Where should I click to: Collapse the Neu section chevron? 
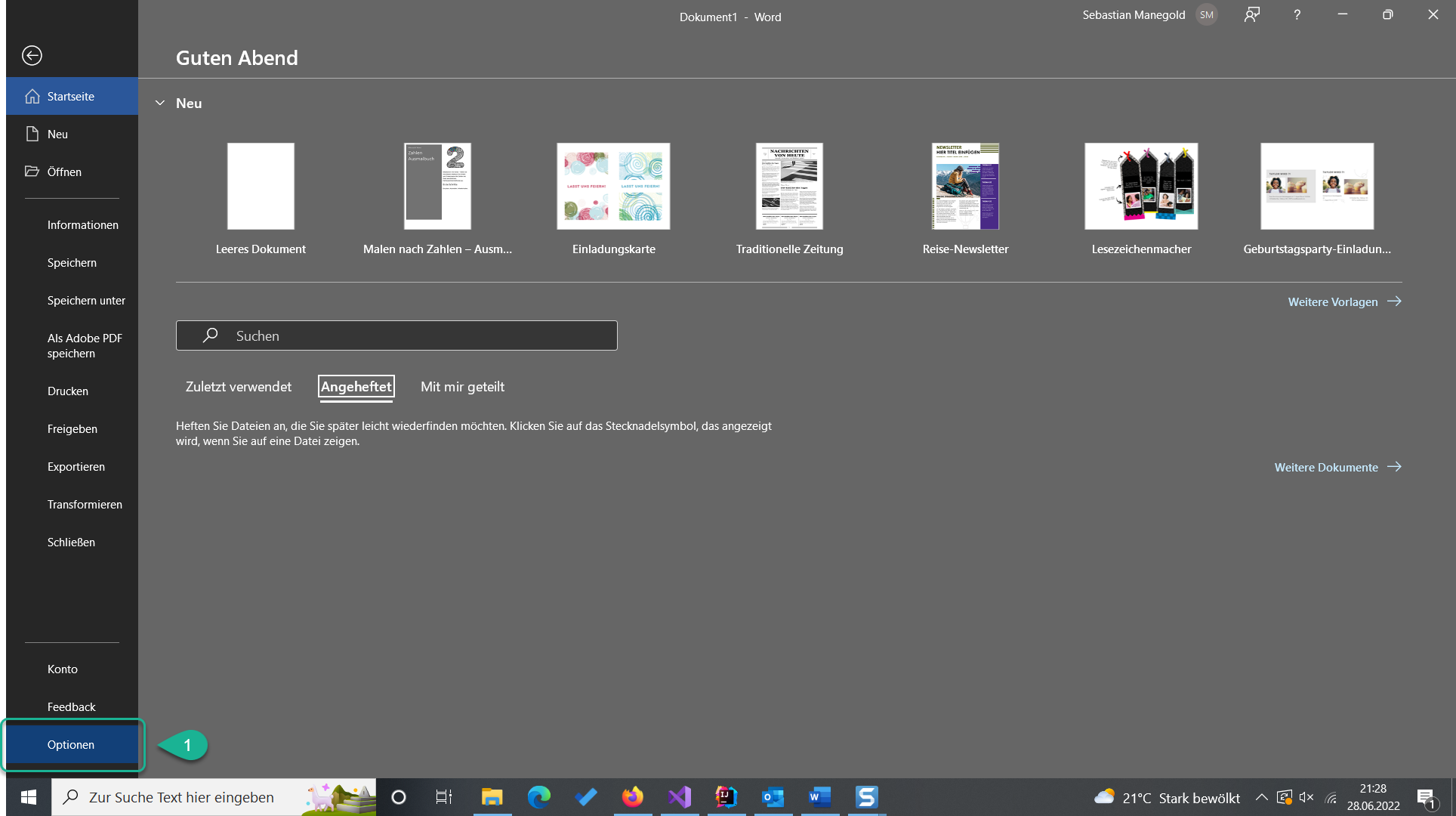(x=160, y=104)
